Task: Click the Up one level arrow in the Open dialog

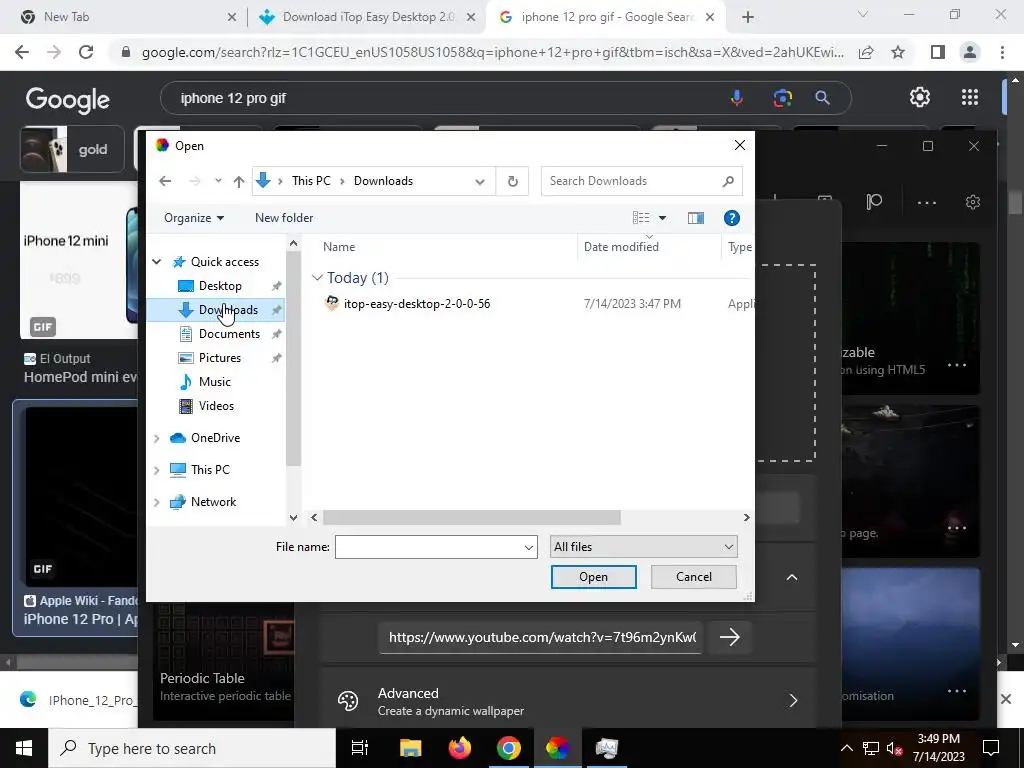Action: [x=238, y=181]
